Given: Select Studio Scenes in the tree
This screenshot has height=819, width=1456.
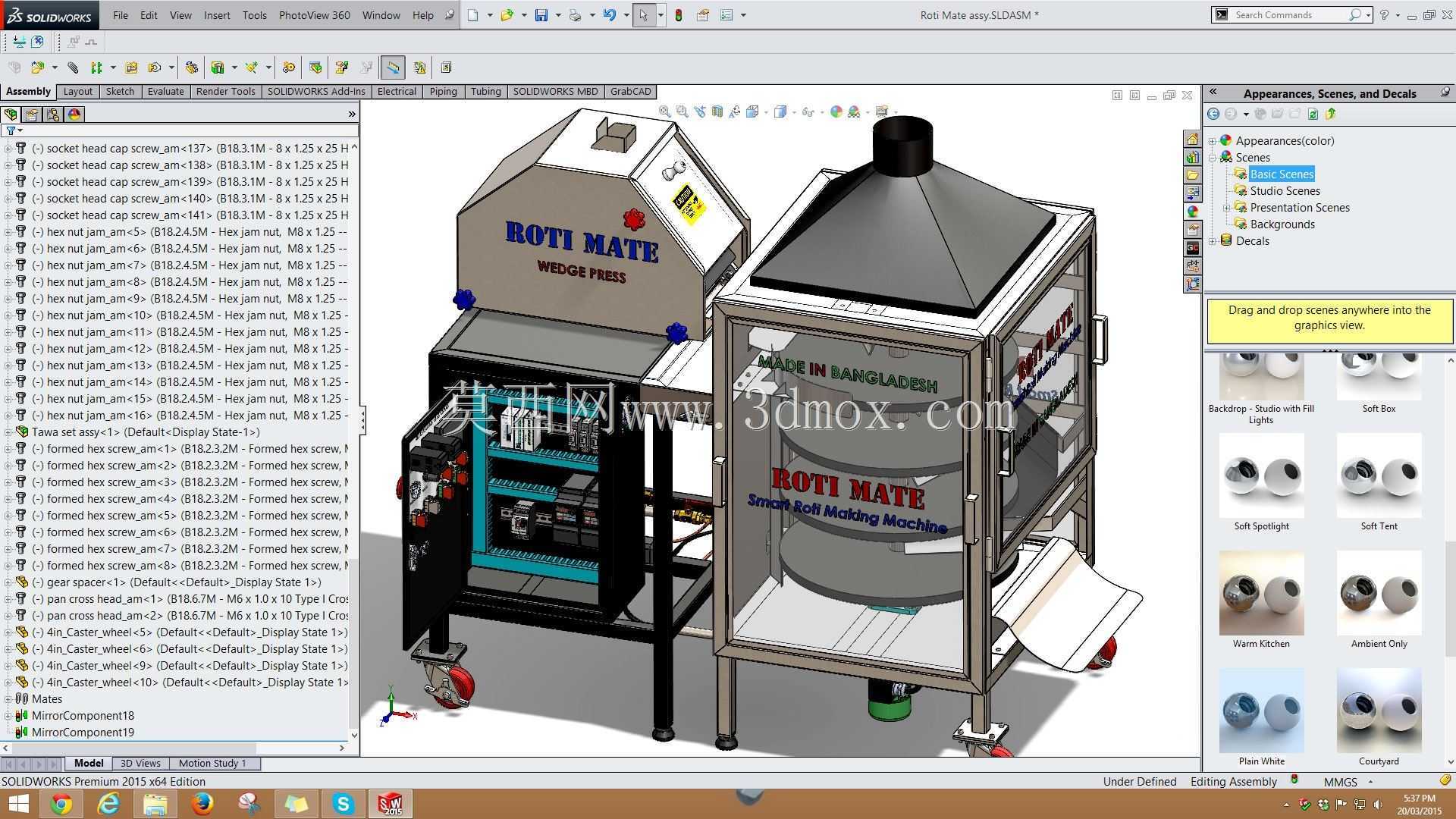Looking at the screenshot, I should (1285, 191).
